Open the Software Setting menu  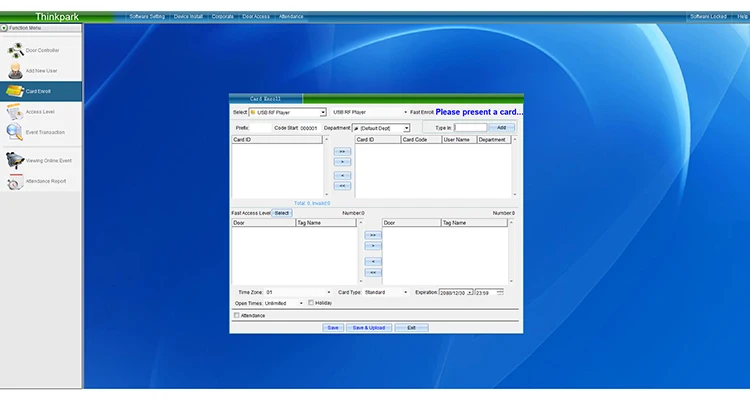[x=147, y=17]
